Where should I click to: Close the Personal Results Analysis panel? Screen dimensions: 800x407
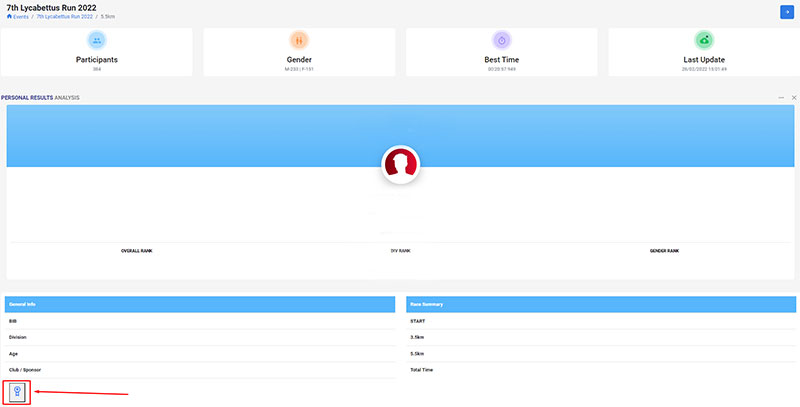[793, 97]
